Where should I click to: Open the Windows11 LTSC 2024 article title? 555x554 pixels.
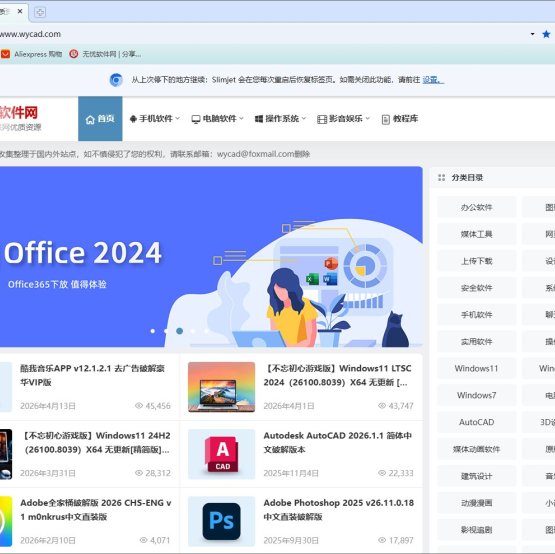(337, 375)
